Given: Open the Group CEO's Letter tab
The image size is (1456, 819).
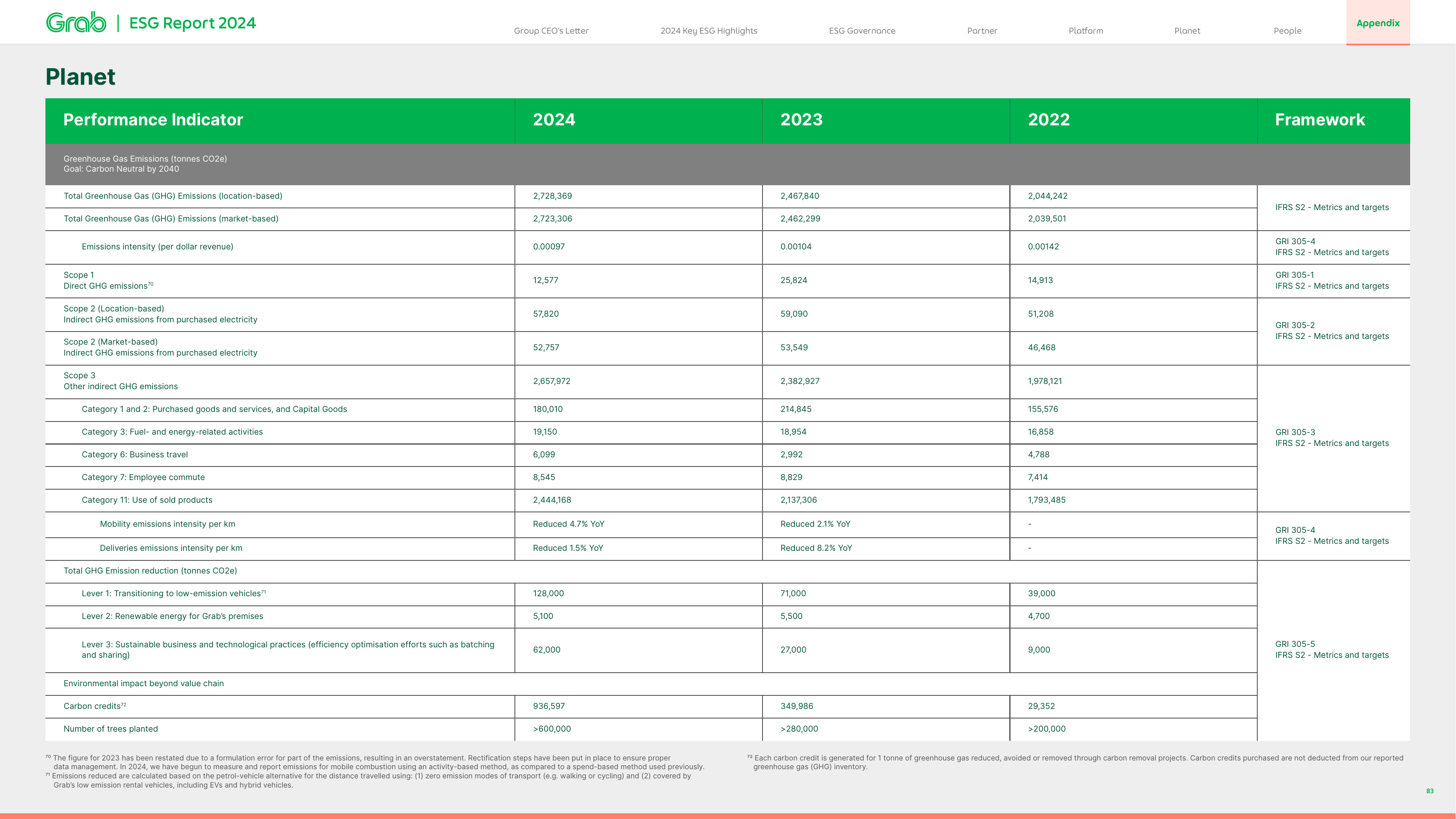Looking at the screenshot, I should point(551,31).
